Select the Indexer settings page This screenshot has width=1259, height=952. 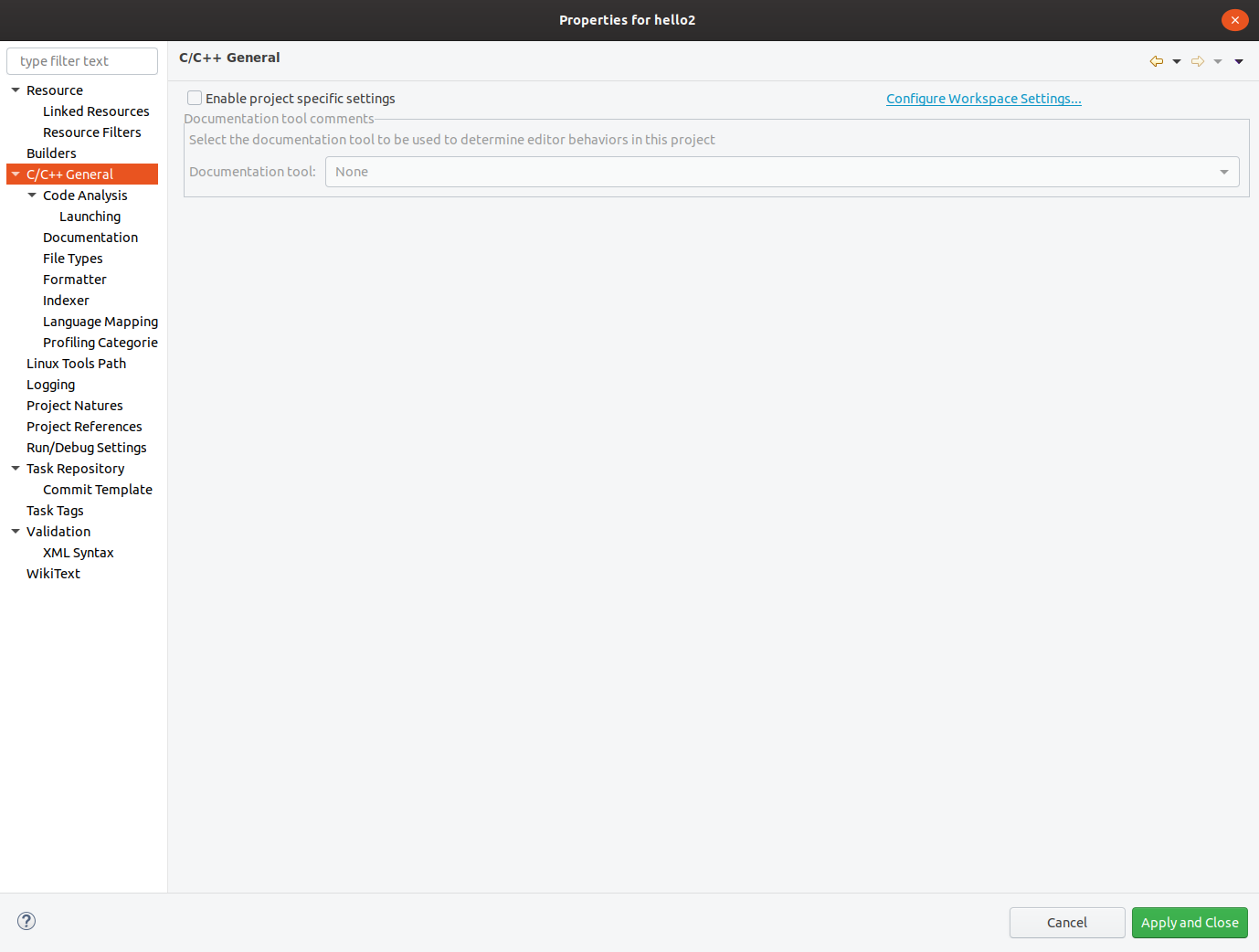[x=66, y=300]
